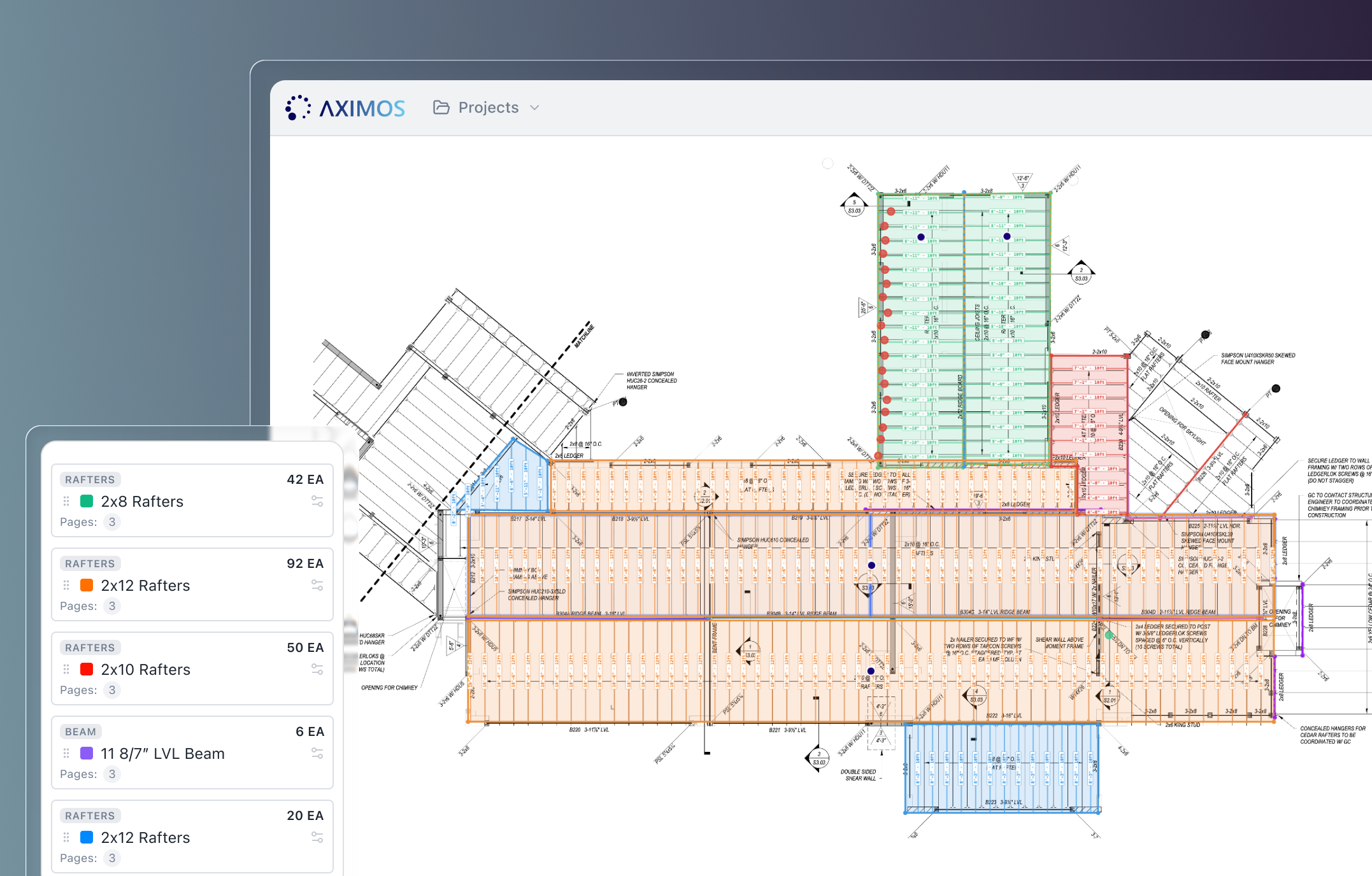Click the 5 S3.03 section marker
This screenshot has width=1372, height=876.
[x=854, y=206]
